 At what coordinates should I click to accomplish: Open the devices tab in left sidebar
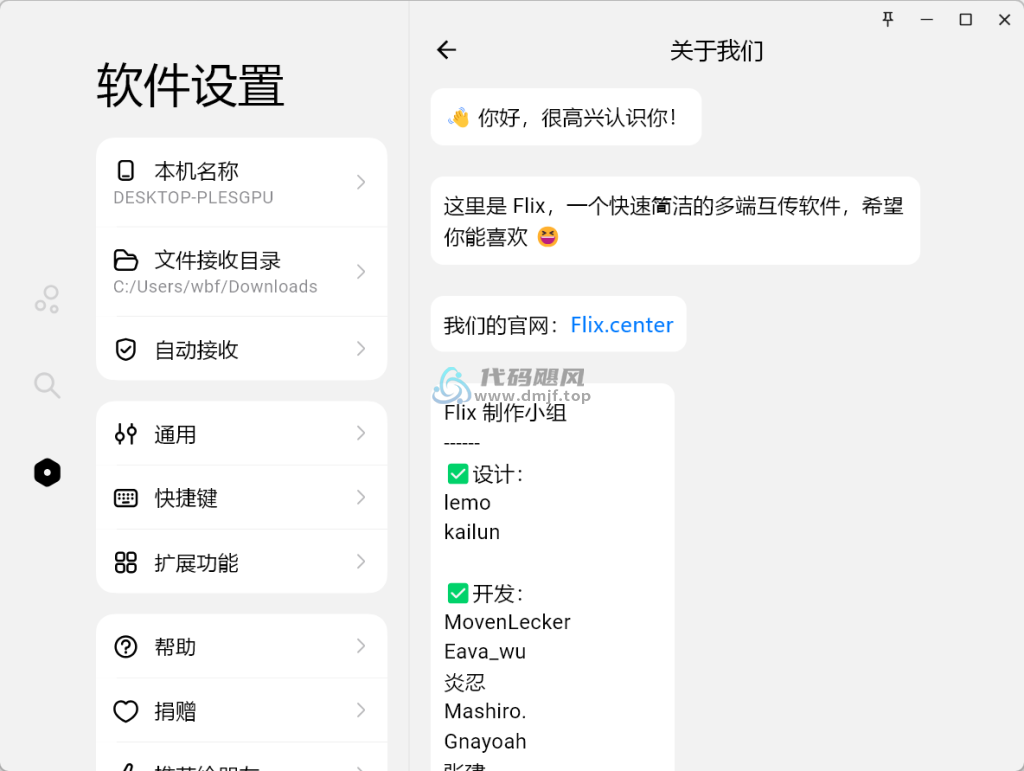tap(47, 300)
